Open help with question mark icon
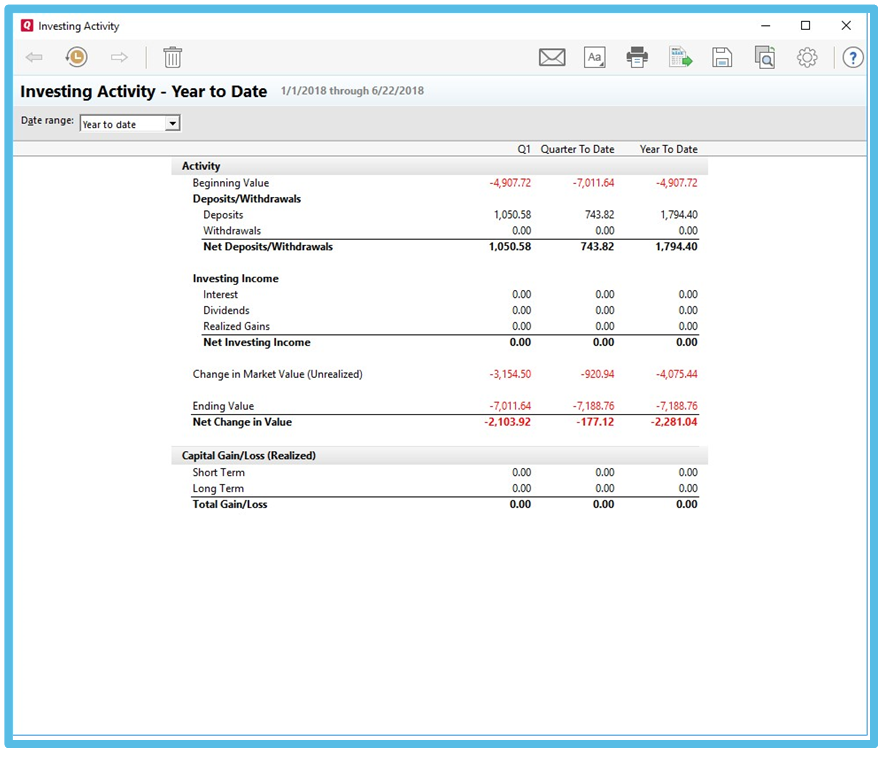This screenshot has height=763, width=893. [852, 58]
